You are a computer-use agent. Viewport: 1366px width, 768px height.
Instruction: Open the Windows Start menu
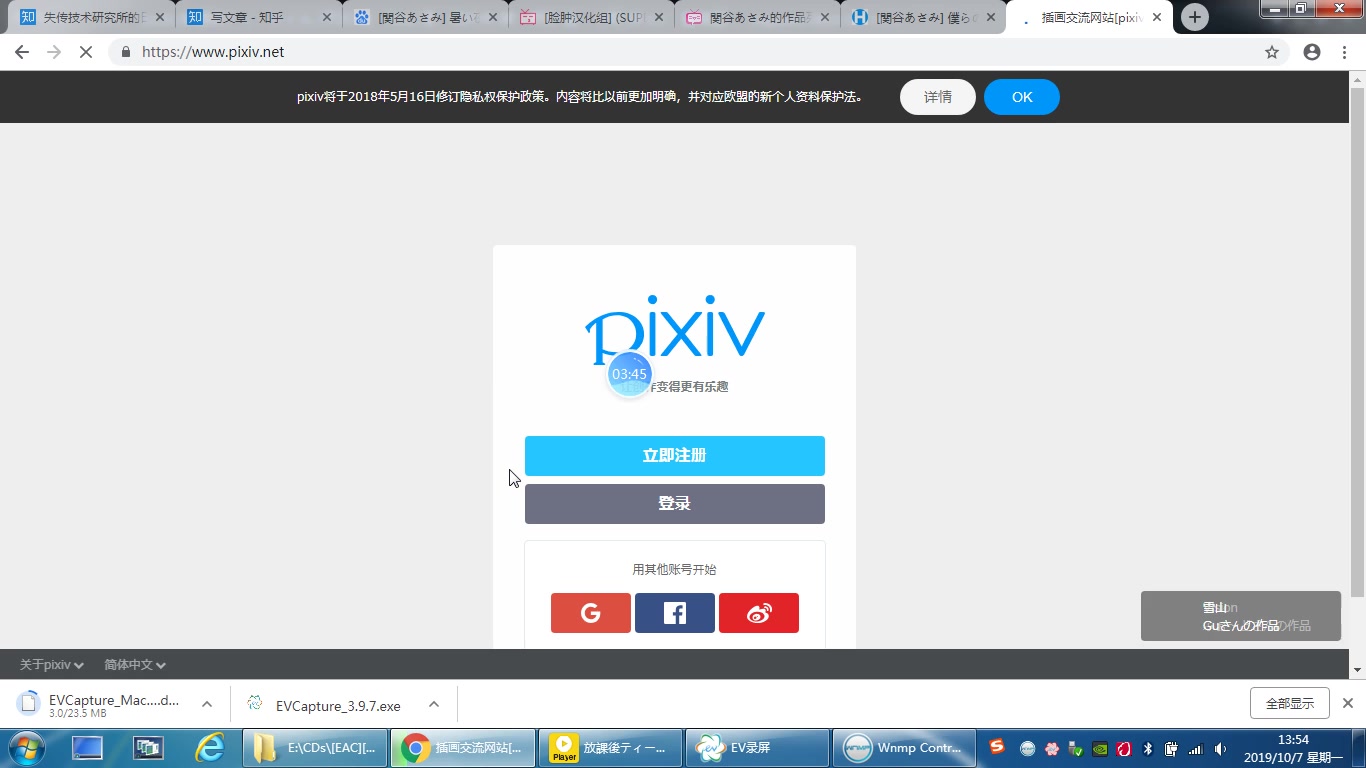pyautogui.click(x=26, y=747)
